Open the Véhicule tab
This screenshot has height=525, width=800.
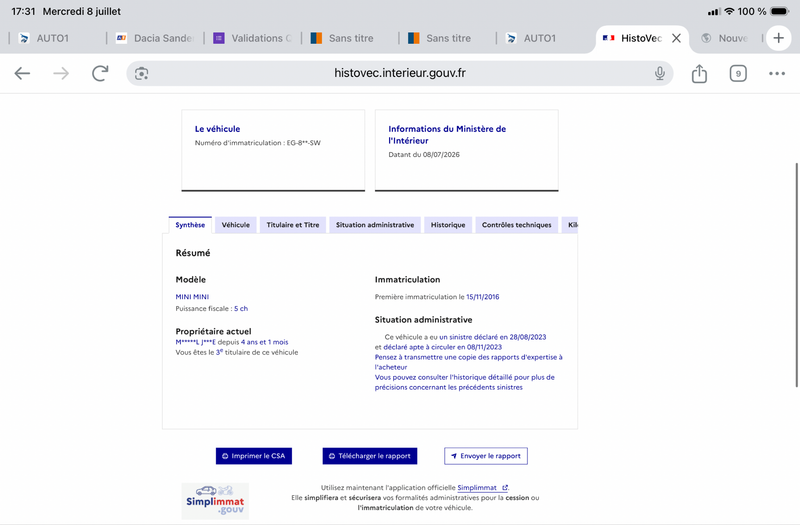coord(236,225)
